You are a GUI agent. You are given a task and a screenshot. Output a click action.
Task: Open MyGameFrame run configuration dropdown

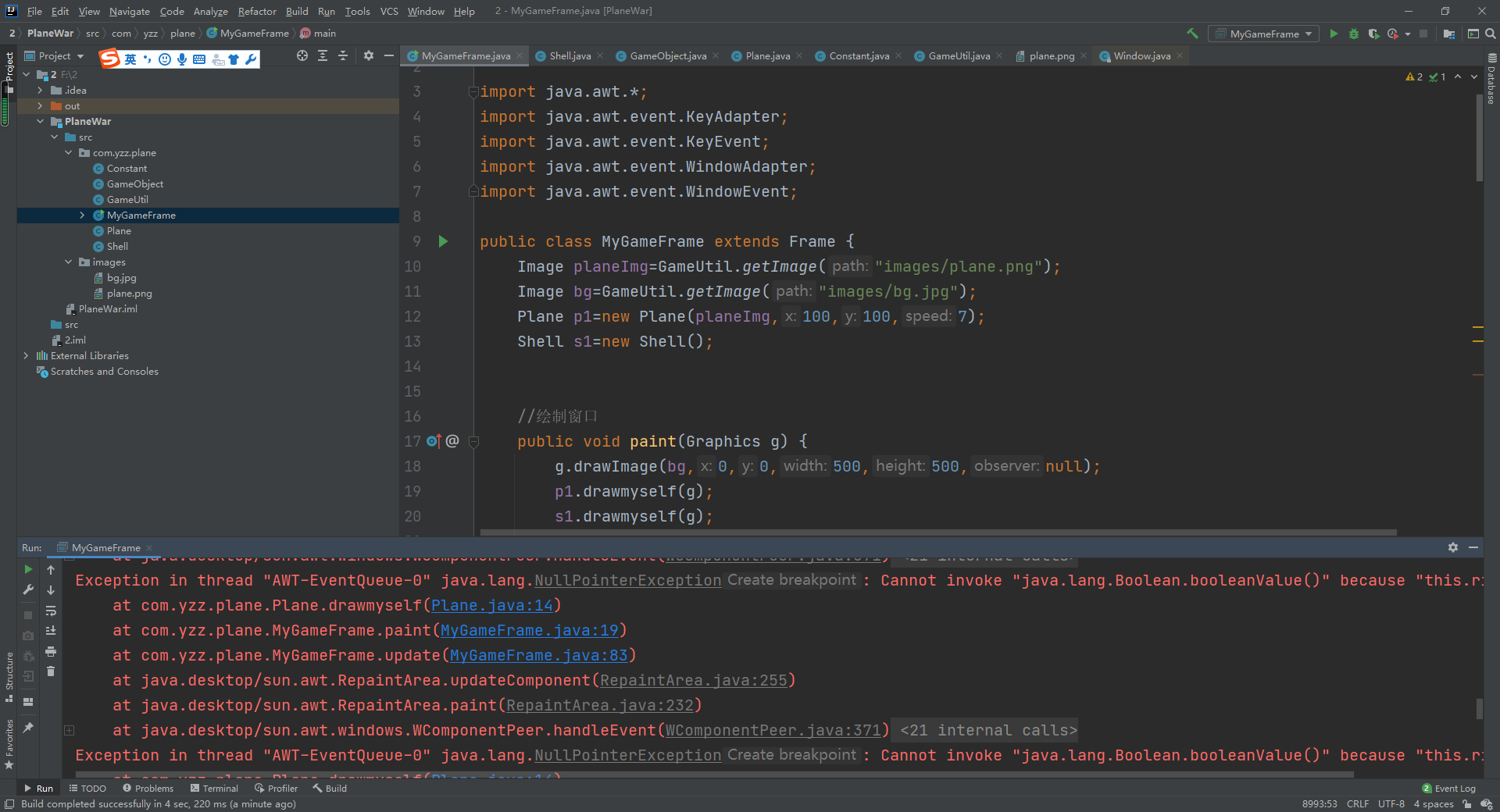click(x=1263, y=34)
